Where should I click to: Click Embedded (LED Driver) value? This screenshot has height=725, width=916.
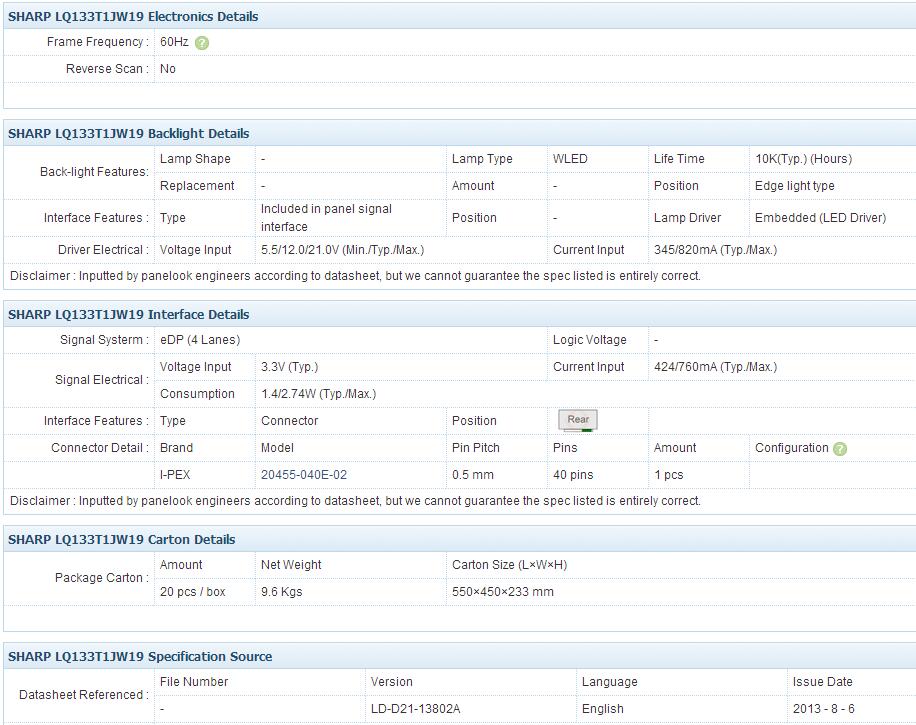pyautogui.click(x=820, y=218)
